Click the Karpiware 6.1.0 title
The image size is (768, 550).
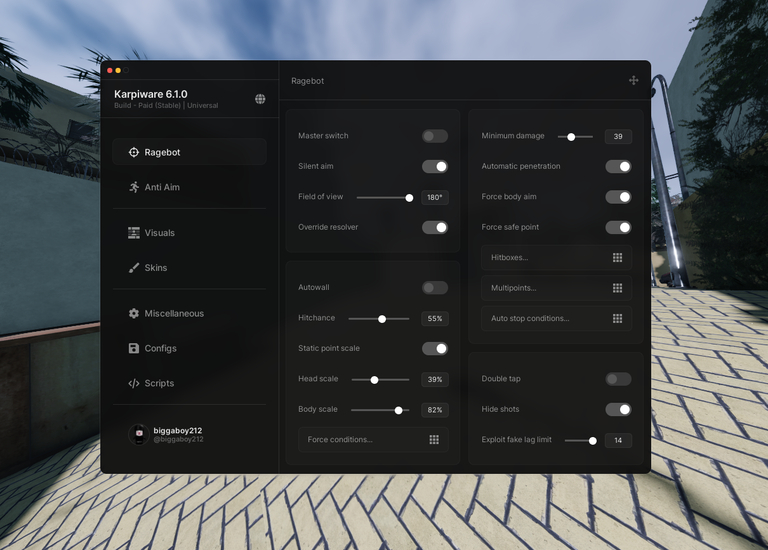click(x=151, y=94)
